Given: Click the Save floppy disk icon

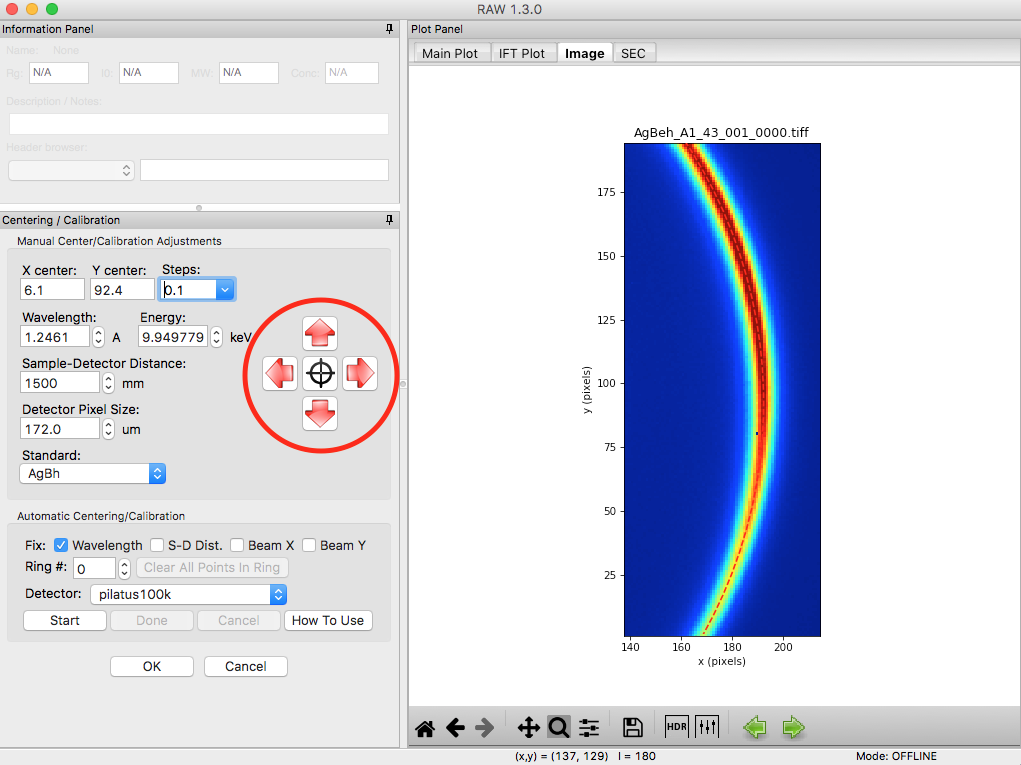Looking at the screenshot, I should click(632, 727).
